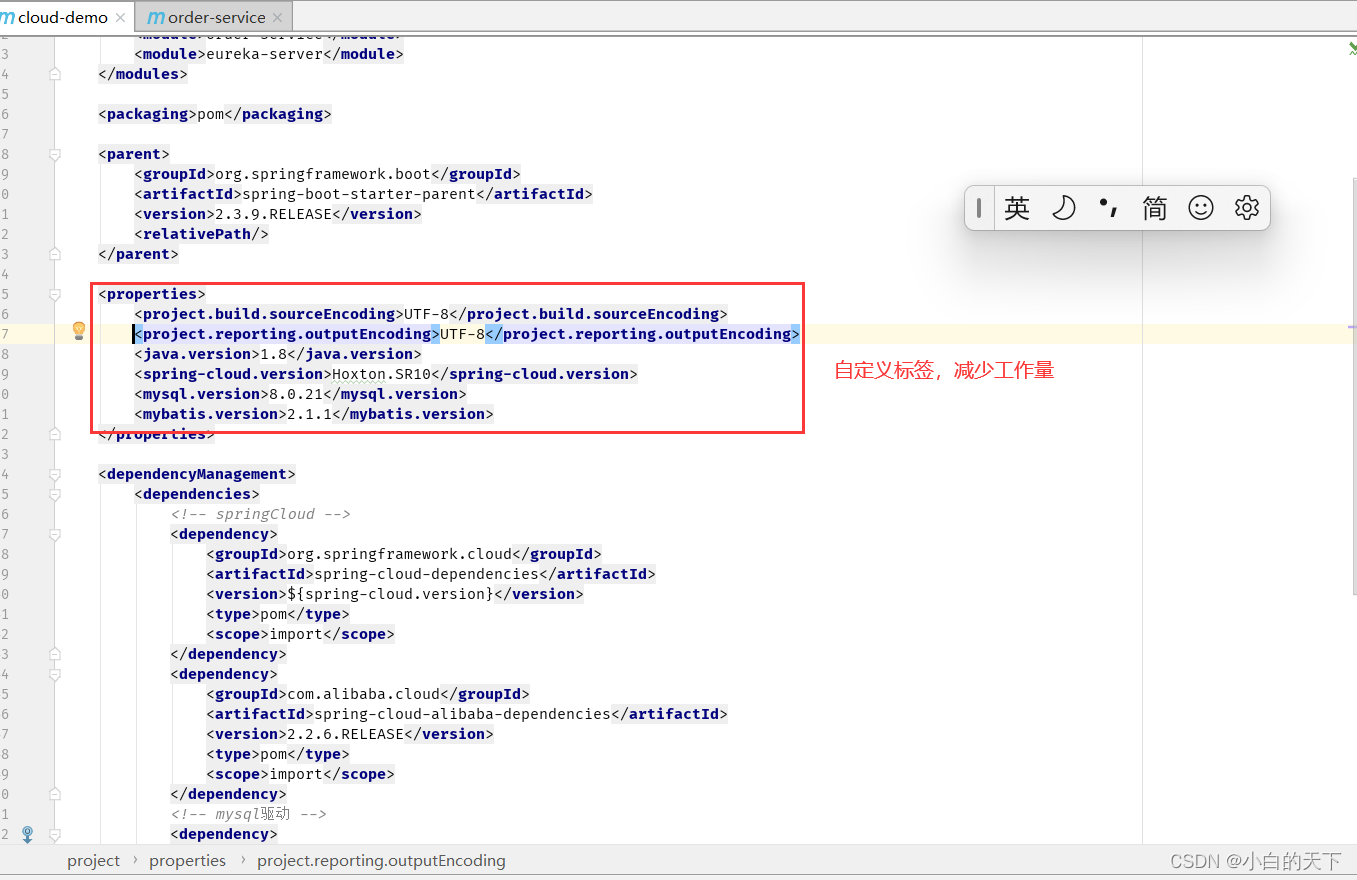Click UTF-8 in project.reporting.outputEncoding line

point(462,334)
